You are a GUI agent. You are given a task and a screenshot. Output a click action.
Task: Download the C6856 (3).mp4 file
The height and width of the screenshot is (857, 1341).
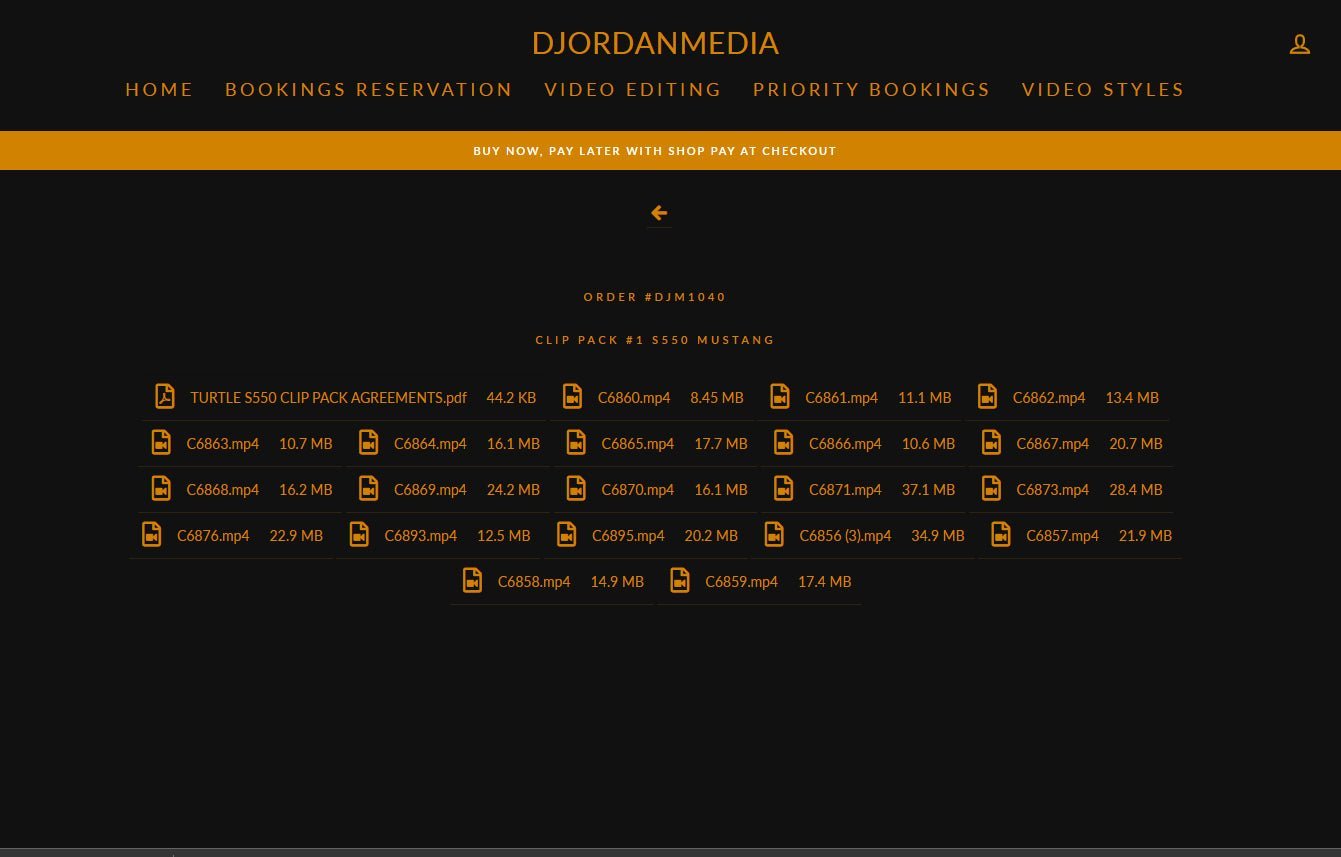pos(845,536)
